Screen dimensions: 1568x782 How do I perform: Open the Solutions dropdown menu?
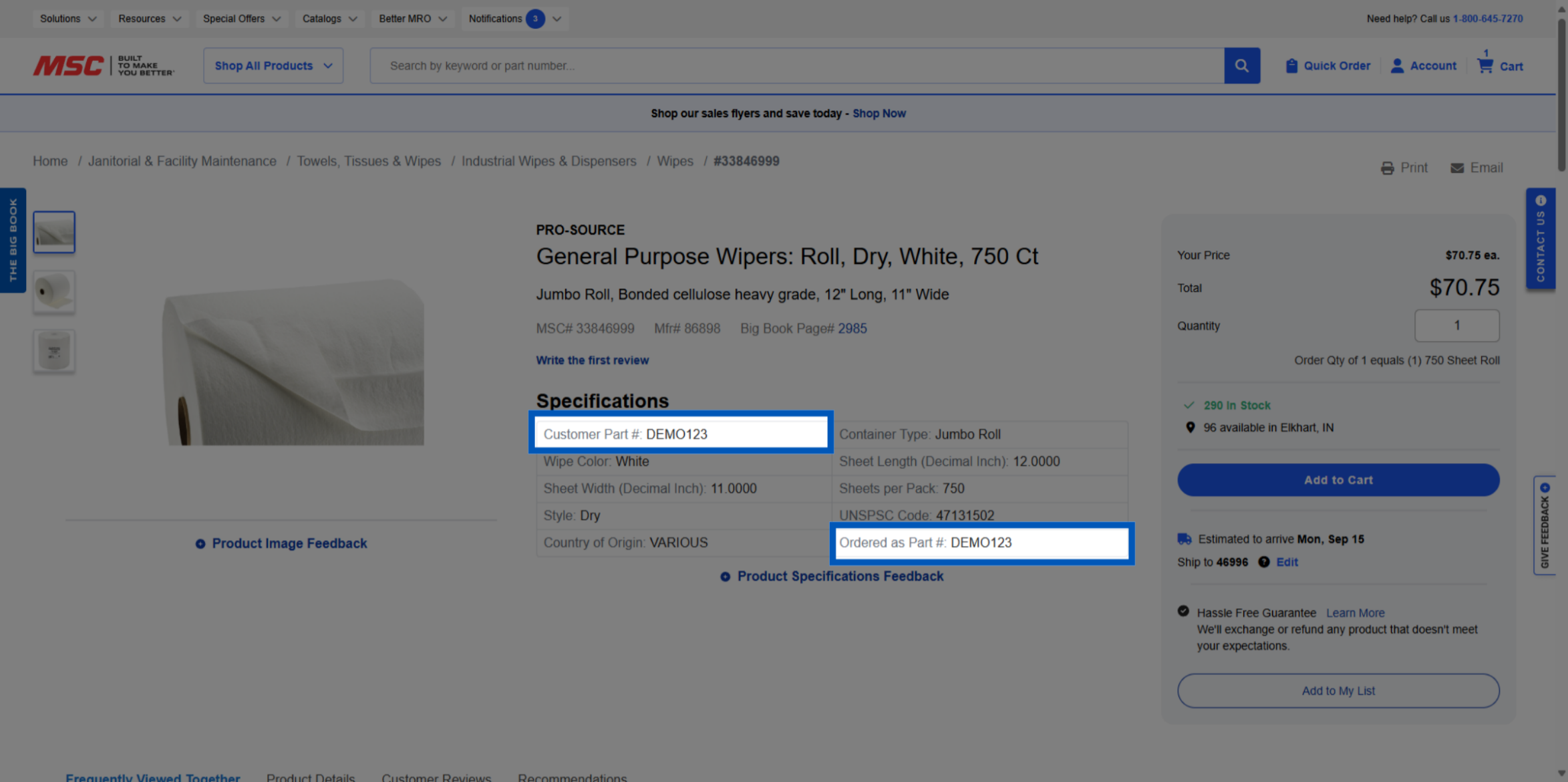click(68, 19)
